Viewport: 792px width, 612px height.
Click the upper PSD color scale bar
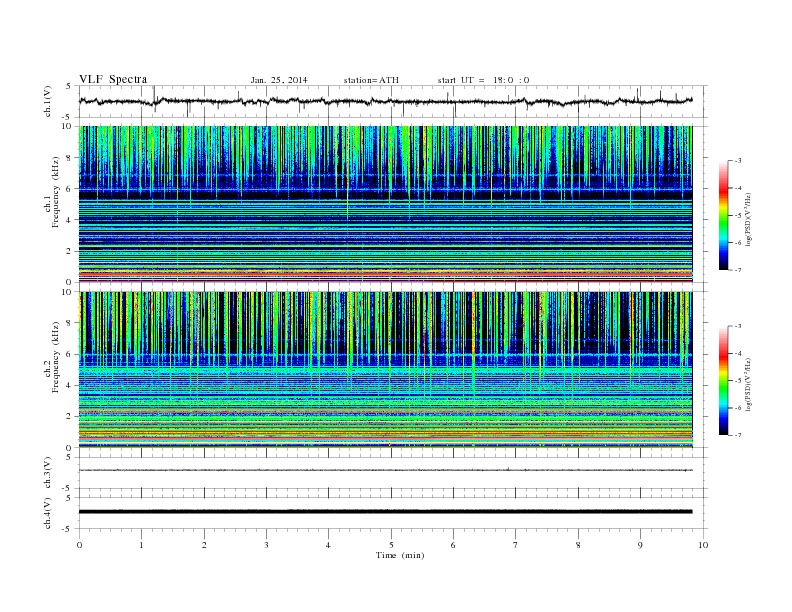point(723,216)
